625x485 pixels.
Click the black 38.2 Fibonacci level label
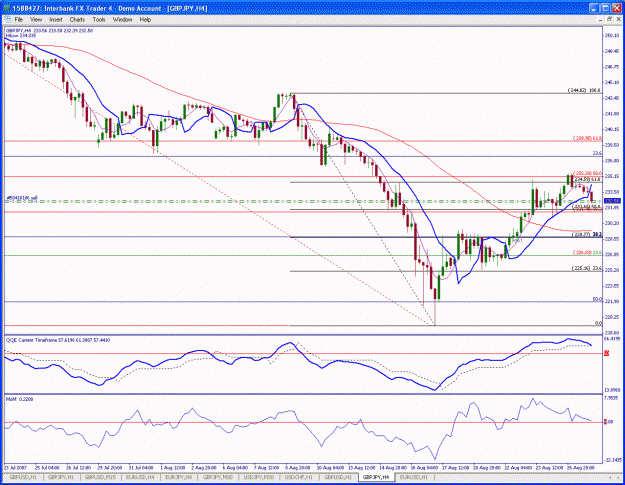(x=587, y=235)
